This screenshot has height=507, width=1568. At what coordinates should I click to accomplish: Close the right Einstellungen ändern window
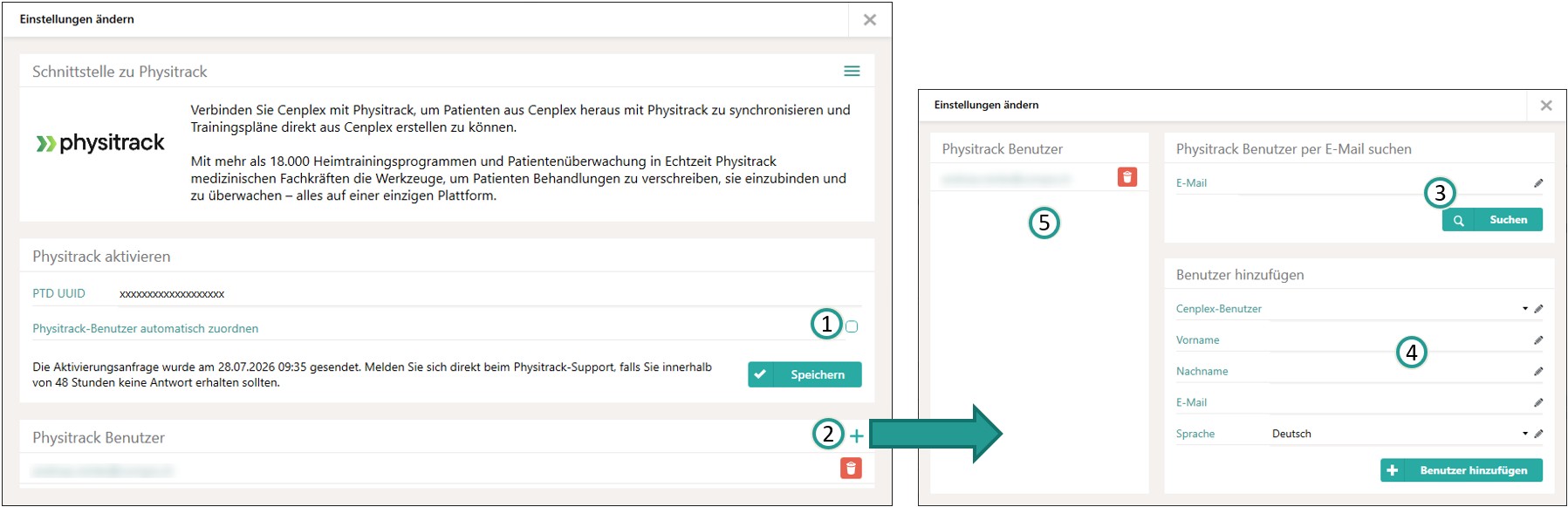(1546, 105)
